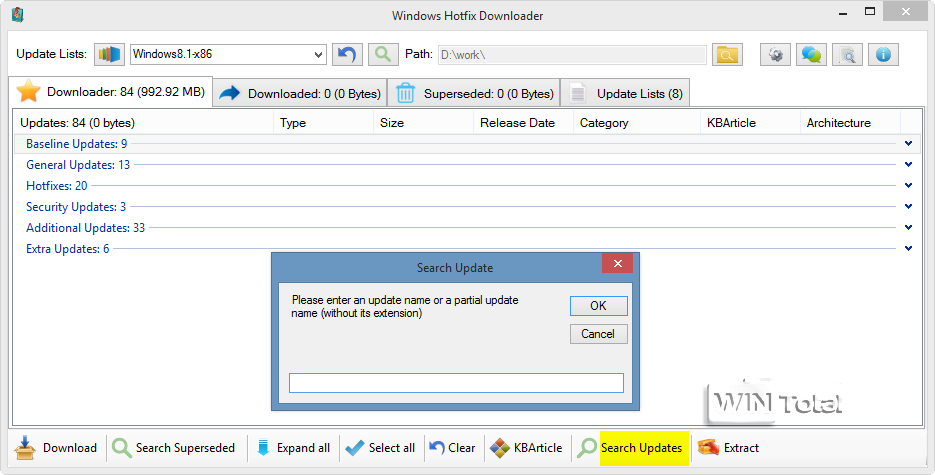This screenshot has width=935, height=475.
Task: Click Expand all in bottom toolbar
Action: 293,448
